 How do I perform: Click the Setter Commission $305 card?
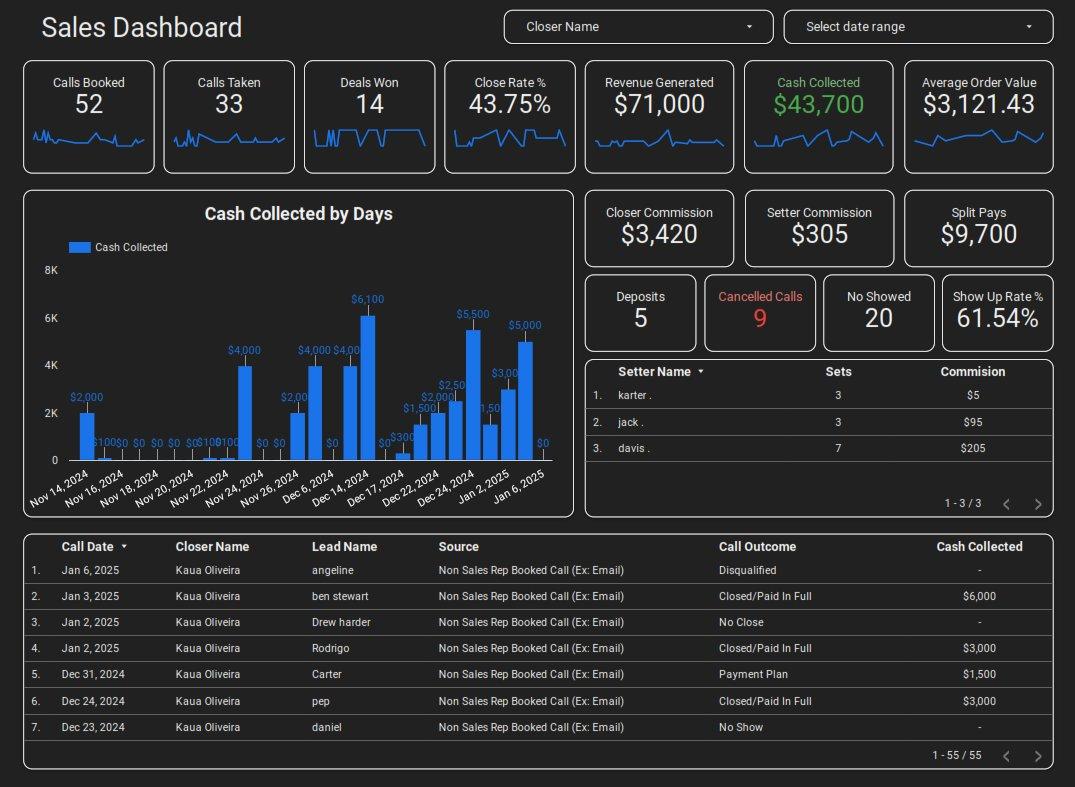819,228
